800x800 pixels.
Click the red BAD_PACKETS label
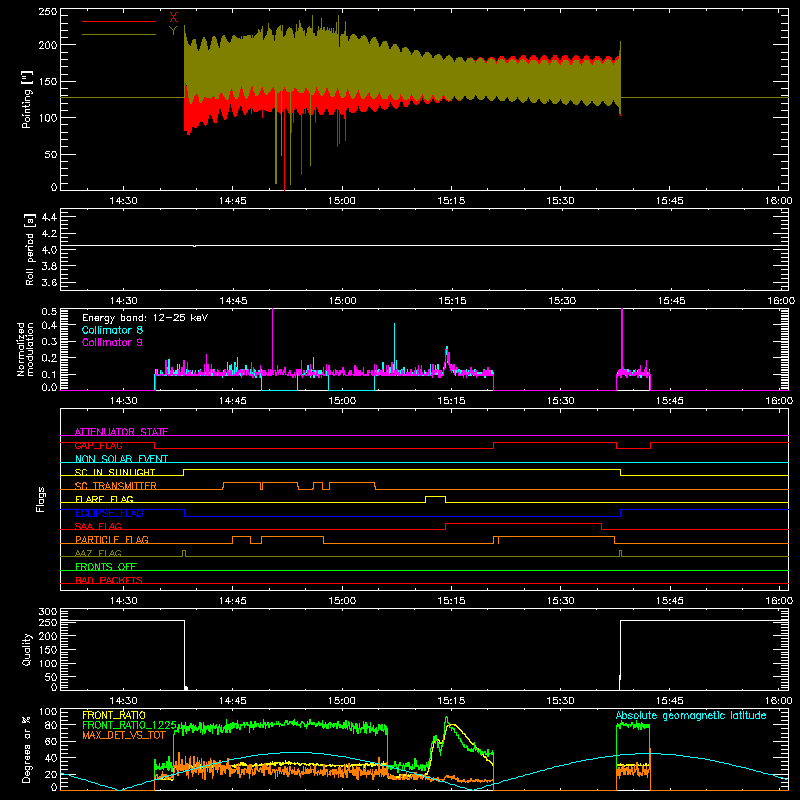(109, 580)
